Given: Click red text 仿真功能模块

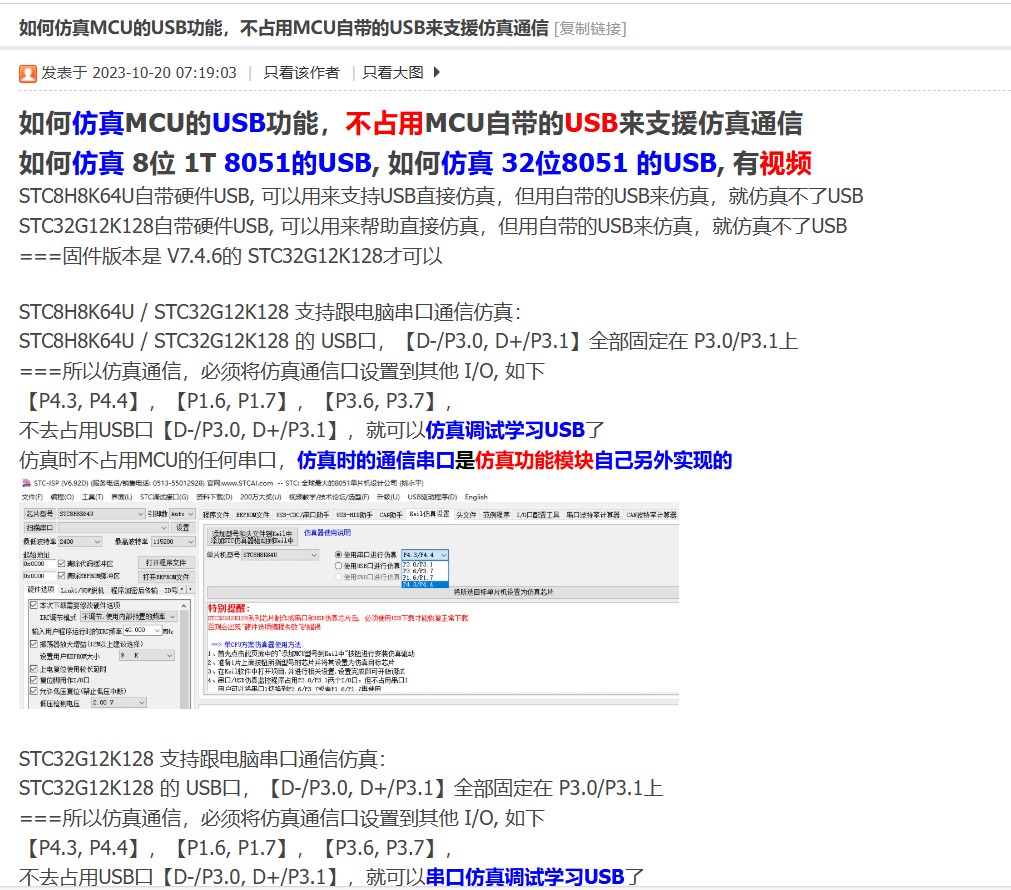Looking at the screenshot, I should tap(534, 460).
